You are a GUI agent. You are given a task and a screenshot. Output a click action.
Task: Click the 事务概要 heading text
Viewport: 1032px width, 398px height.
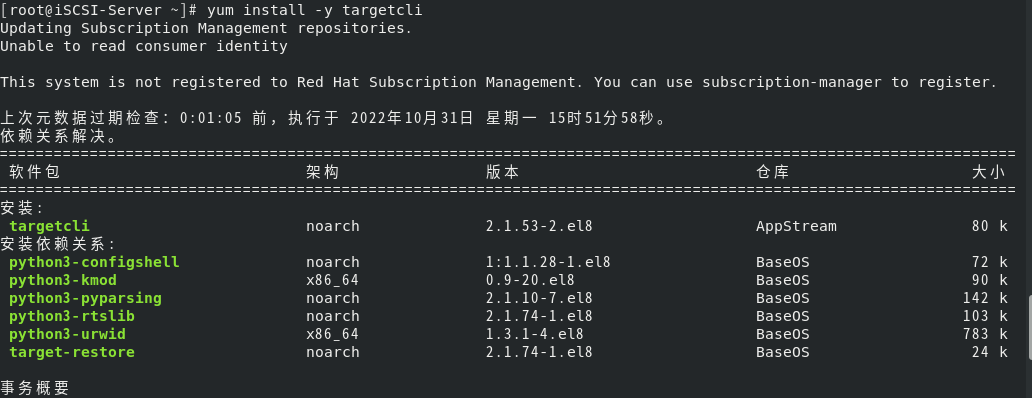coord(34,388)
